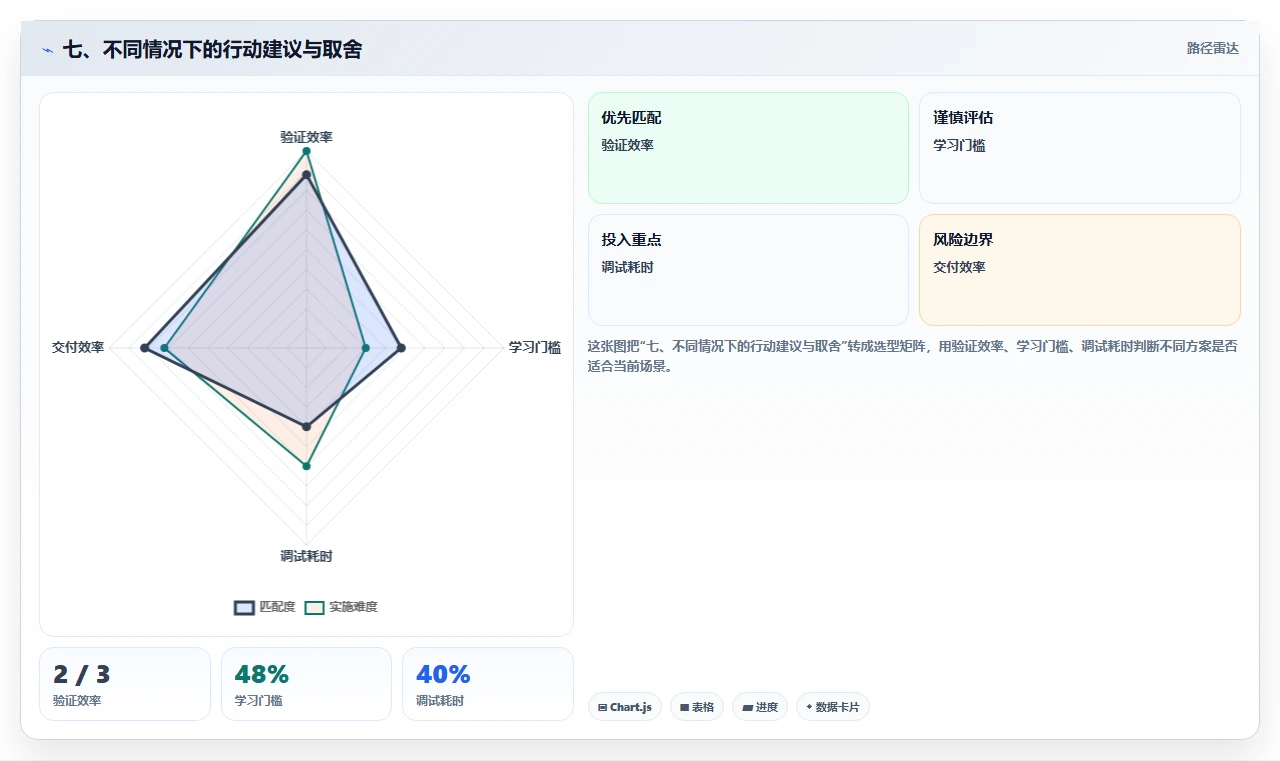Click the 40% 调试耗时 stat card

pos(488,684)
